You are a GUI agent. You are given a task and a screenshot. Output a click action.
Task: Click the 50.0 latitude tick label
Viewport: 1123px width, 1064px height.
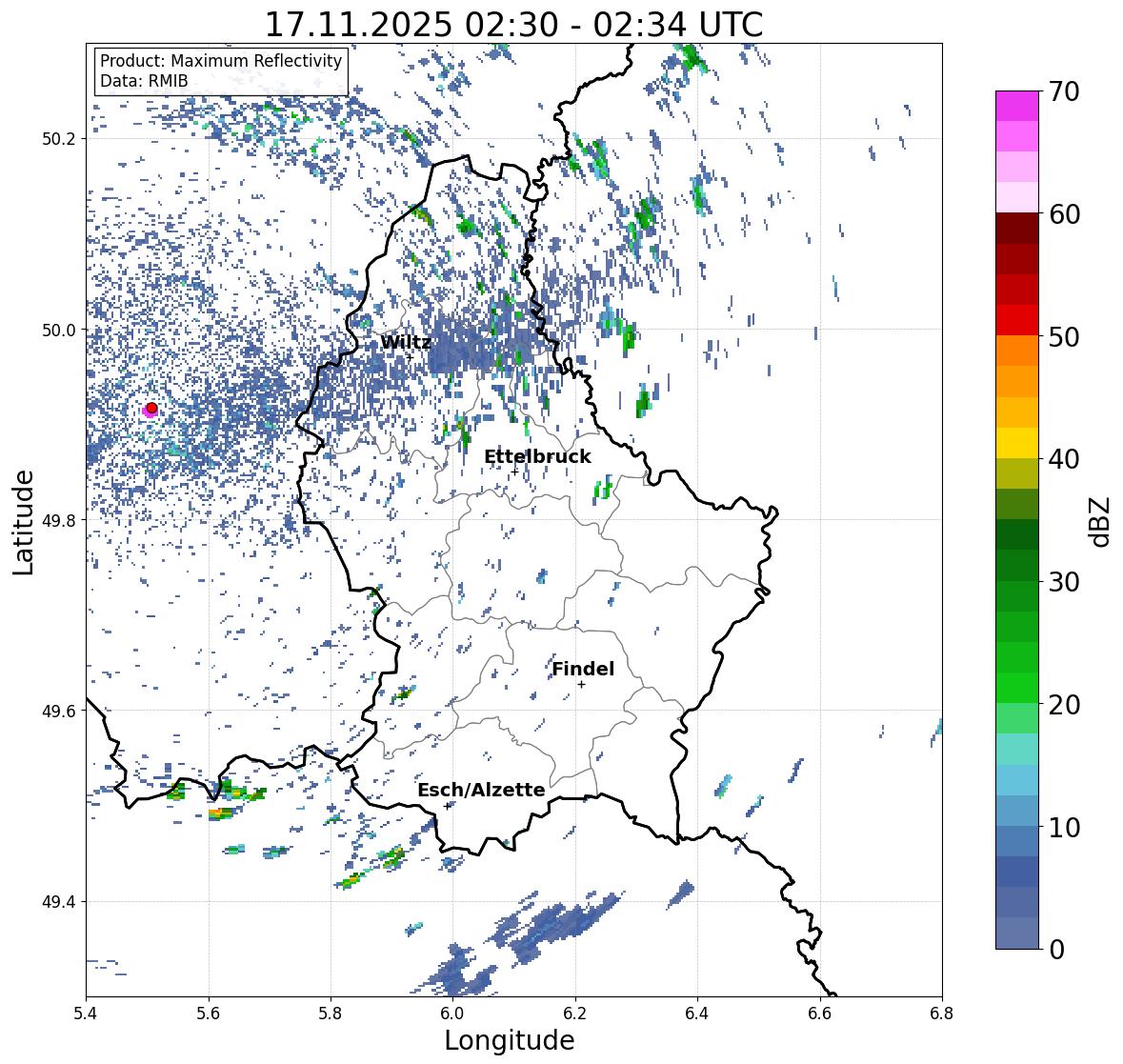pos(61,331)
